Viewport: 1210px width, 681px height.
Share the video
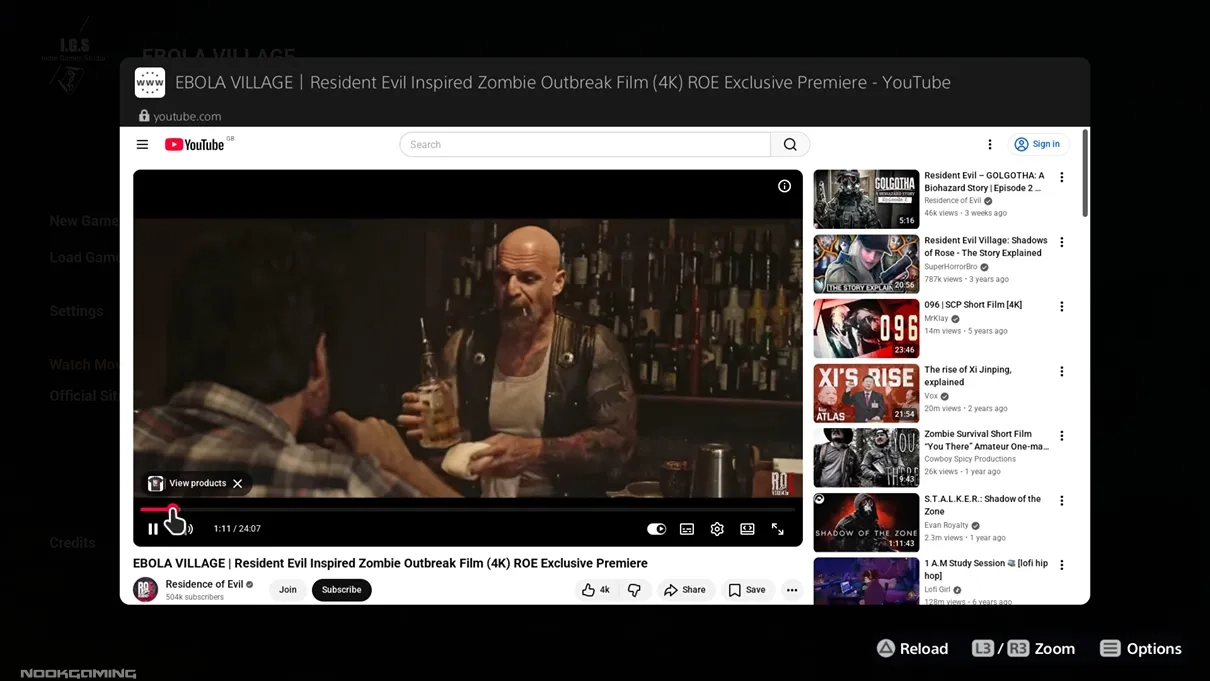(685, 590)
